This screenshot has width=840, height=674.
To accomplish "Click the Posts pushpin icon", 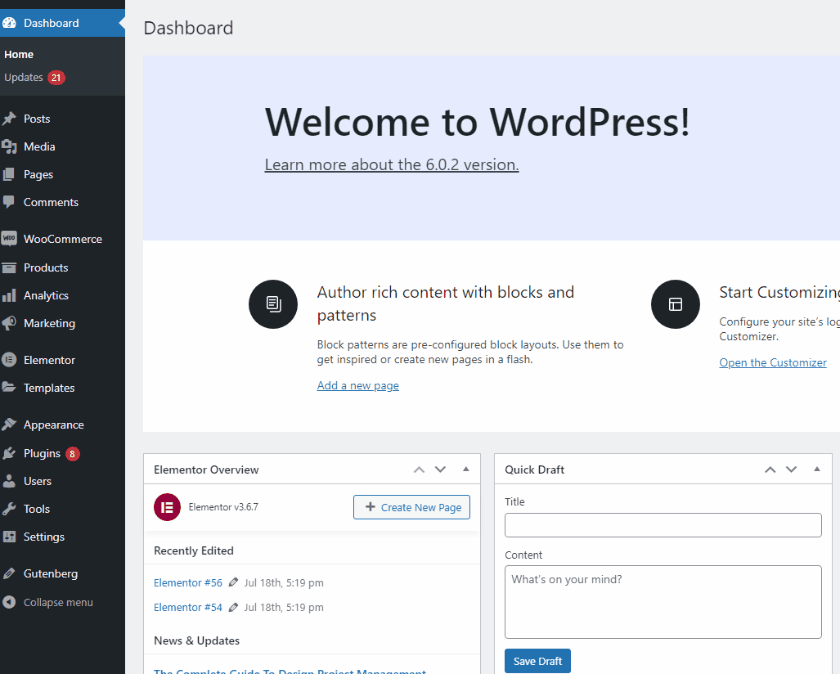I will tap(9, 119).
